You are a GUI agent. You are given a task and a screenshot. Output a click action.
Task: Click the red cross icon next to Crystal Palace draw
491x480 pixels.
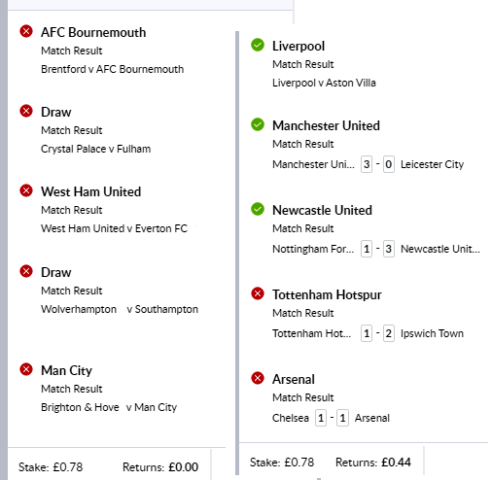[26, 111]
